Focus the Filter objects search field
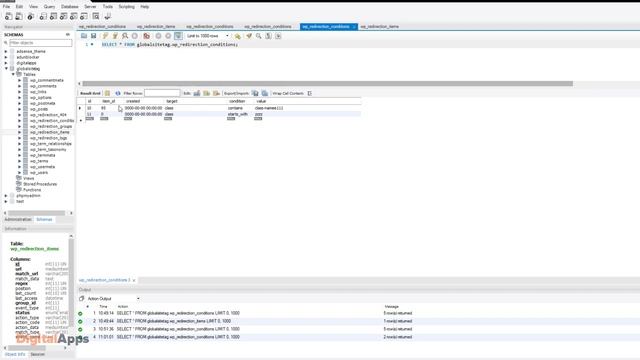 [x=40, y=43]
